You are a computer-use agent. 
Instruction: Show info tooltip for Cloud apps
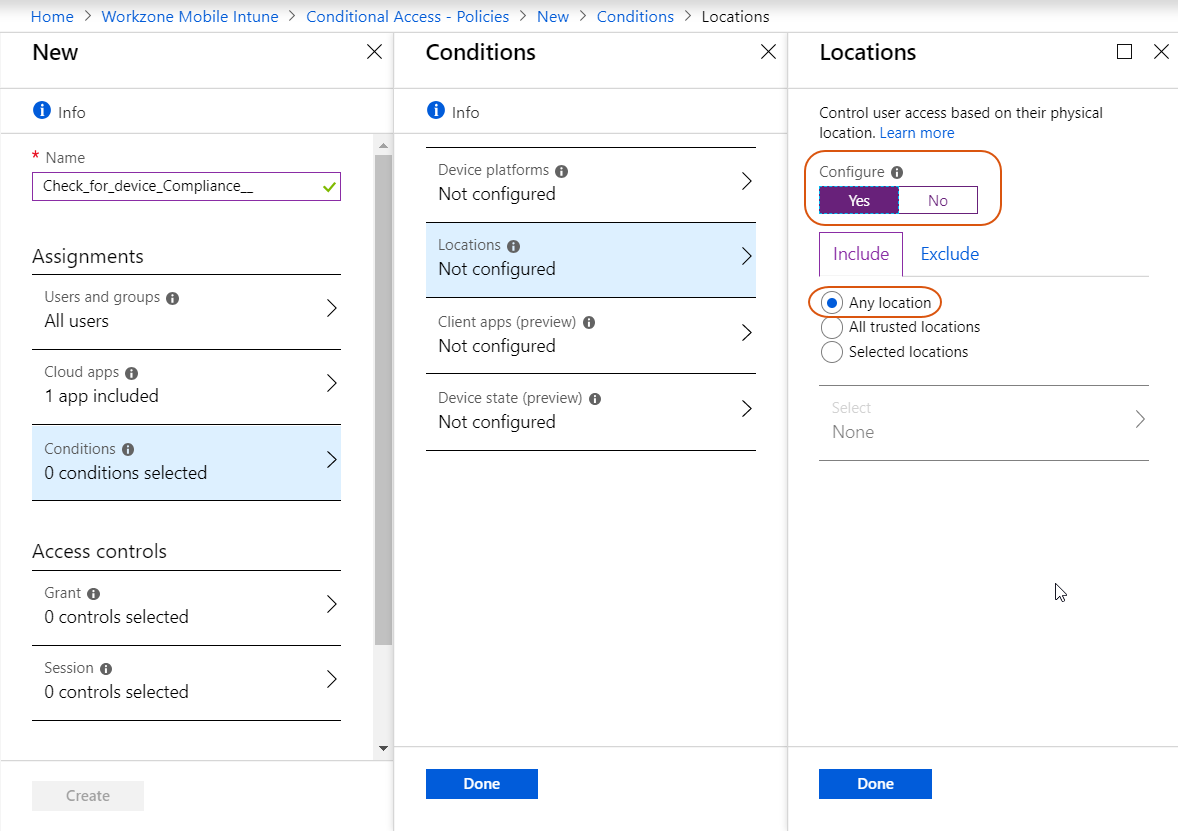[131, 373]
